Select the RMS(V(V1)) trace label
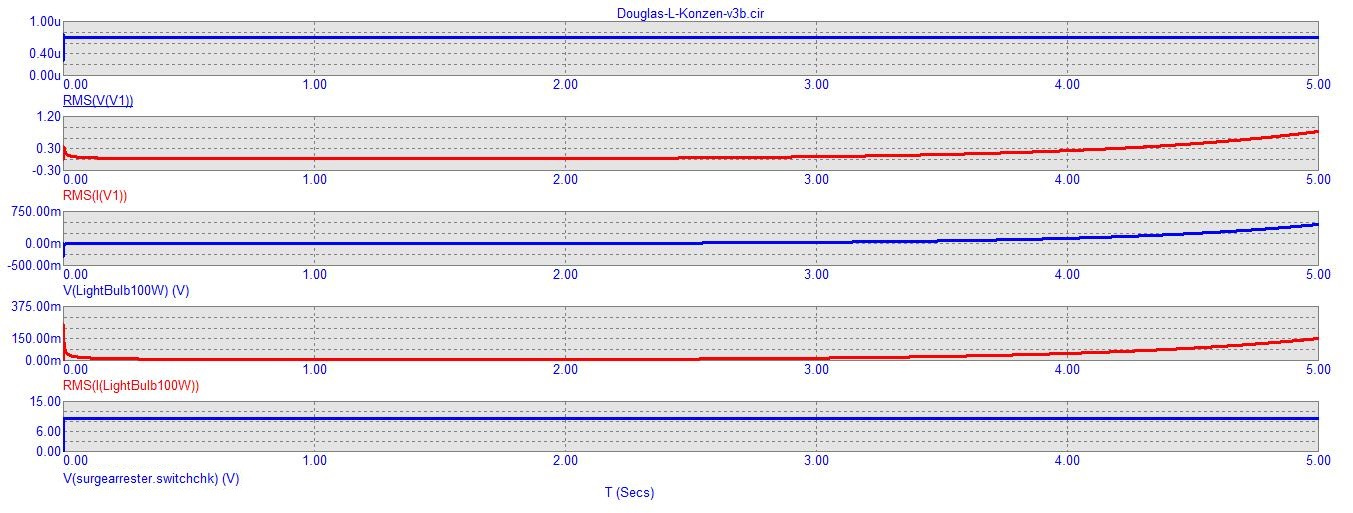The width and height of the screenshot is (1353, 513). click(x=98, y=101)
